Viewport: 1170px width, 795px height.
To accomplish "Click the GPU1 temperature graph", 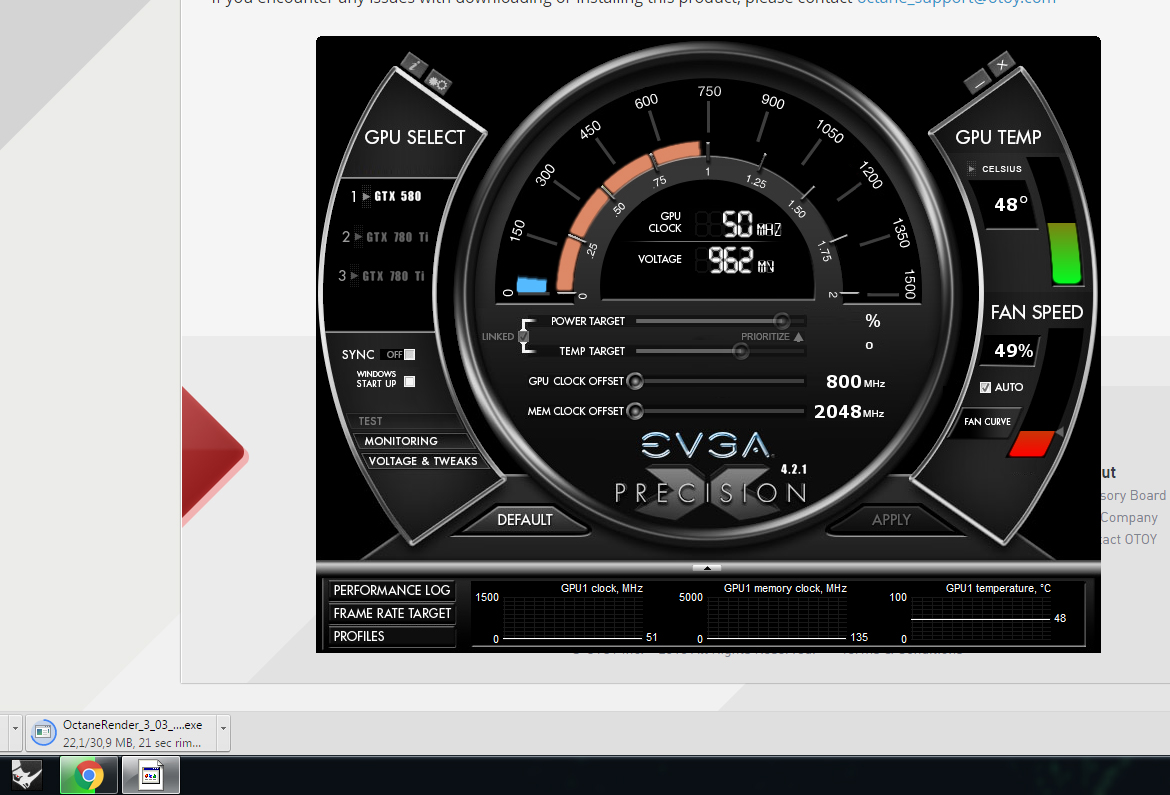I will 980,620.
